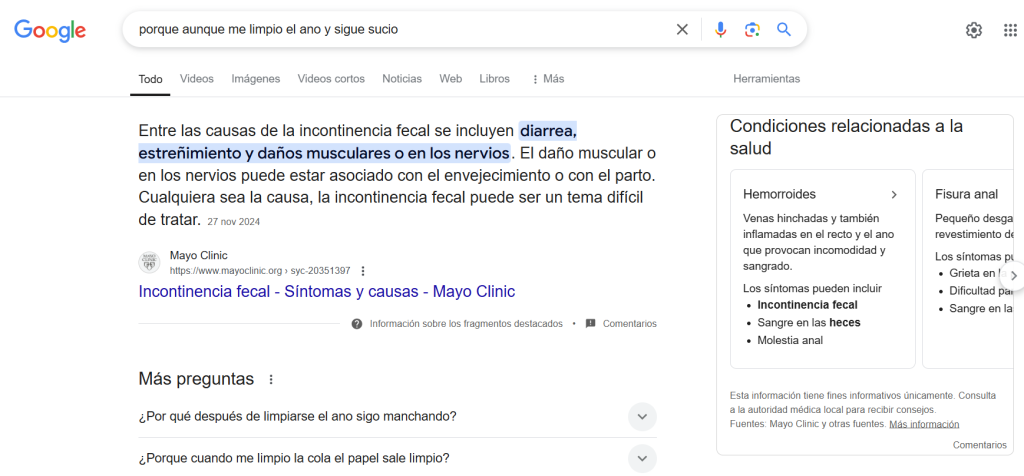Switch to the Imágenes tab
This screenshot has width=1024, height=476.
[255, 79]
